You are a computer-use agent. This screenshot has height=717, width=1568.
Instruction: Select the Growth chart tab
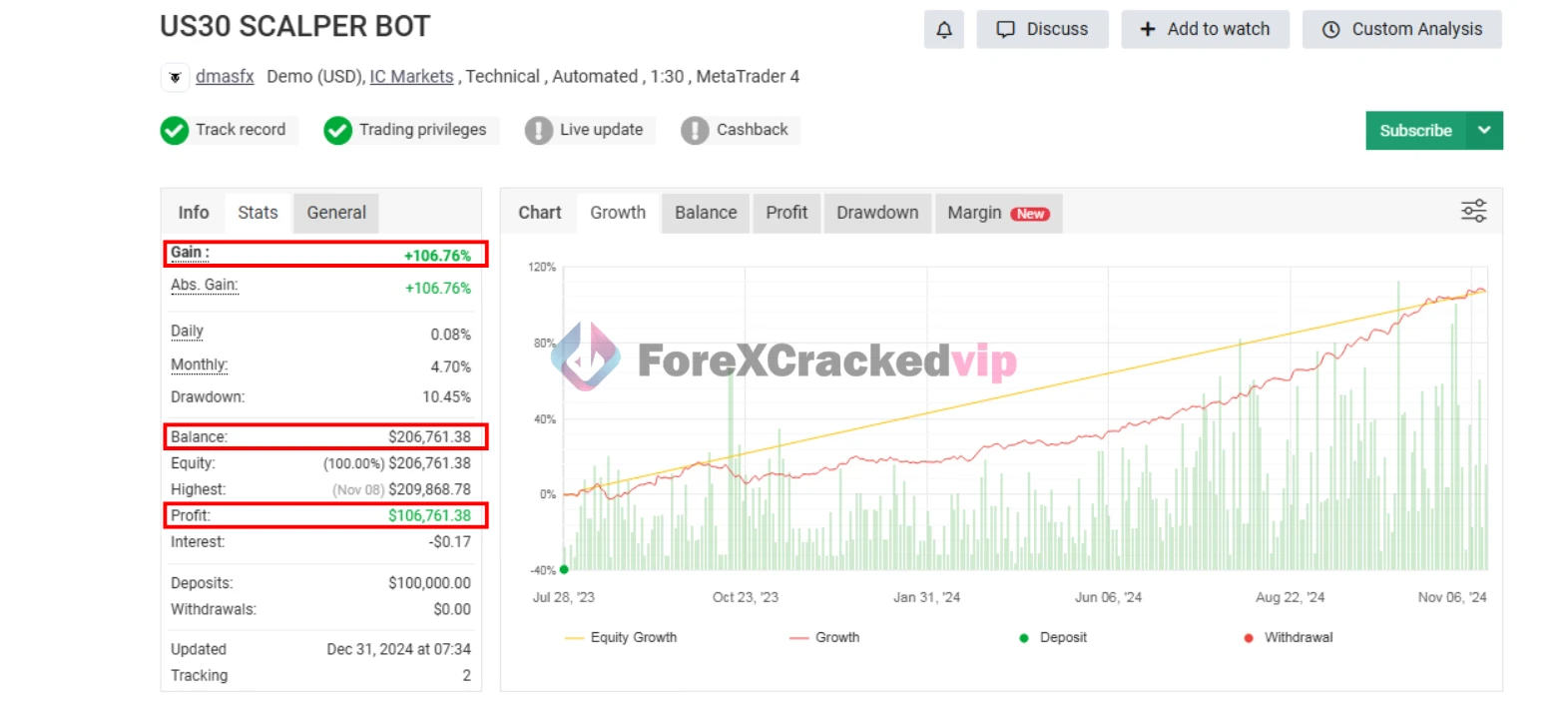point(618,213)
